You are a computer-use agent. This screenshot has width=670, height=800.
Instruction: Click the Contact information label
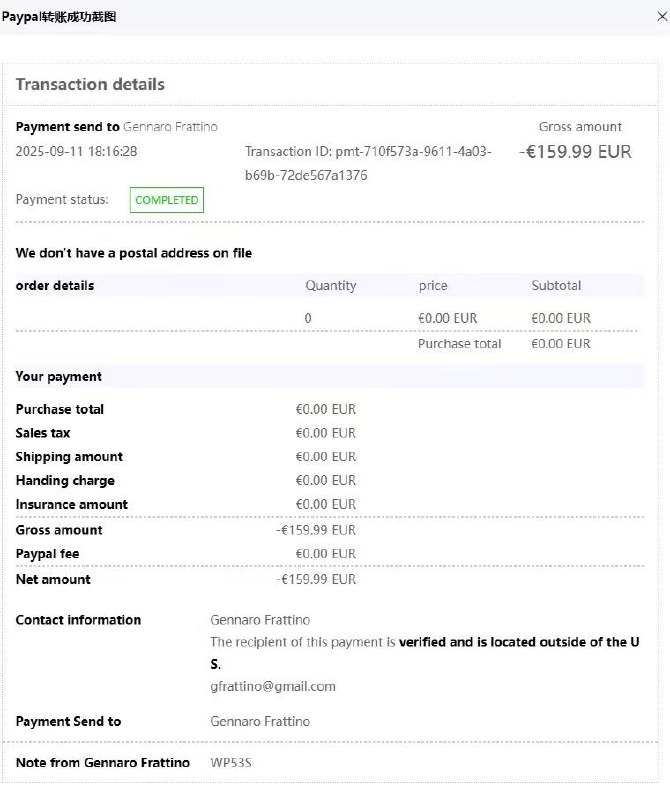pos(78,620)
